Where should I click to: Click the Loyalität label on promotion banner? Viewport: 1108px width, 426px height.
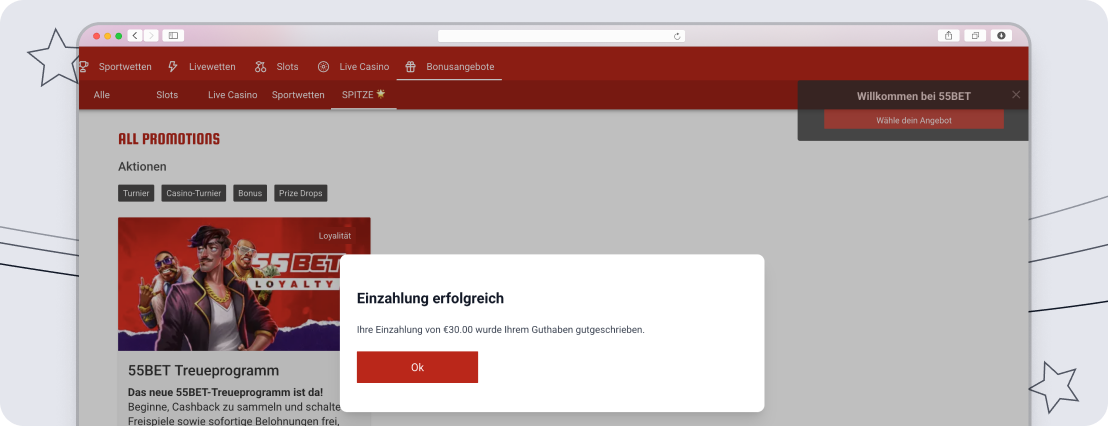[x=335, y=236]
